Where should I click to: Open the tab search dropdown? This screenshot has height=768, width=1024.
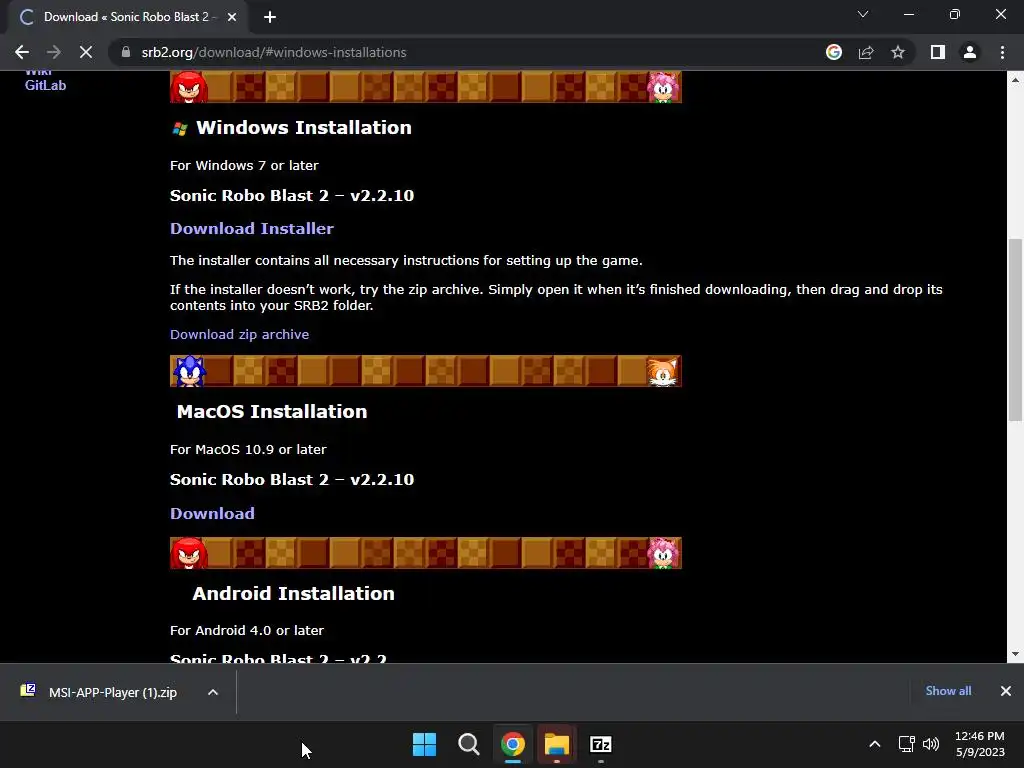tap(863, 14)
